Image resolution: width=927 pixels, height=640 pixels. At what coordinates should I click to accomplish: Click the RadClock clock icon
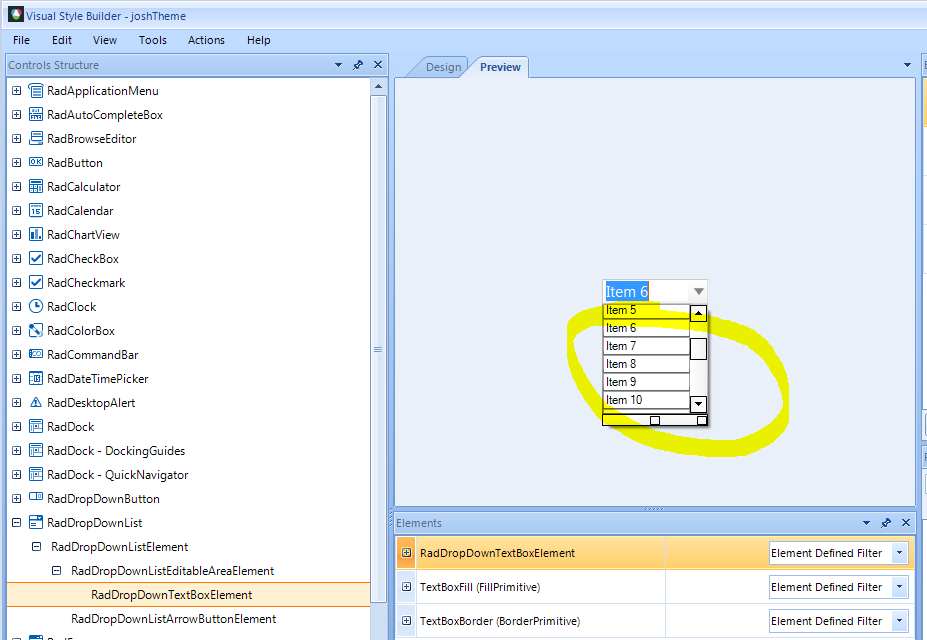36,306
